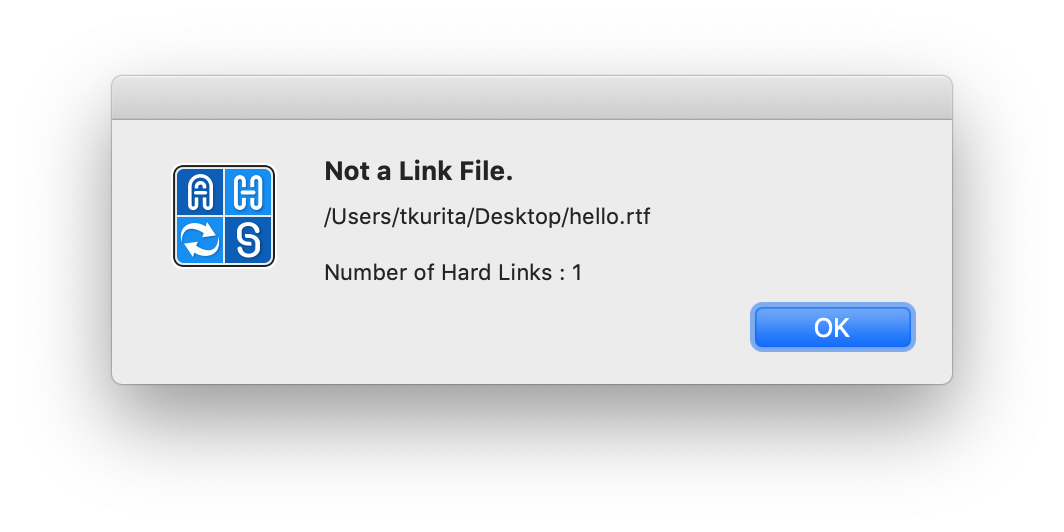Click the letter S quadrant of app icon
This screenshot has width=1064, height=532.
(x=248, y=240)
